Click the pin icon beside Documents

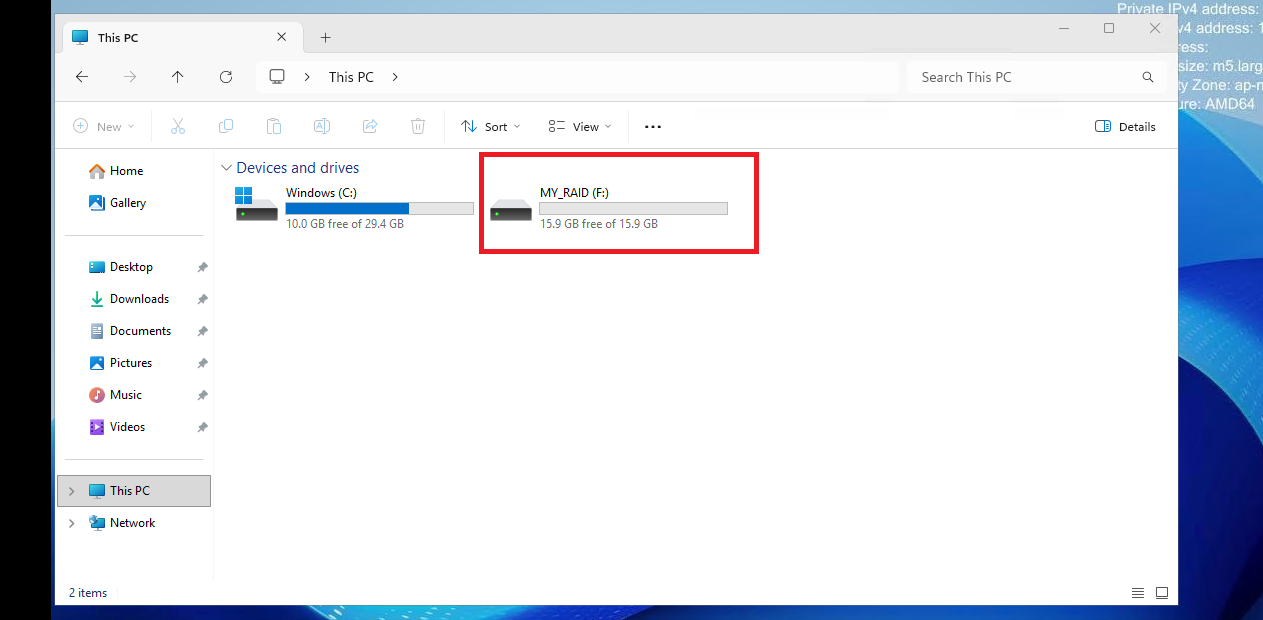202,331
